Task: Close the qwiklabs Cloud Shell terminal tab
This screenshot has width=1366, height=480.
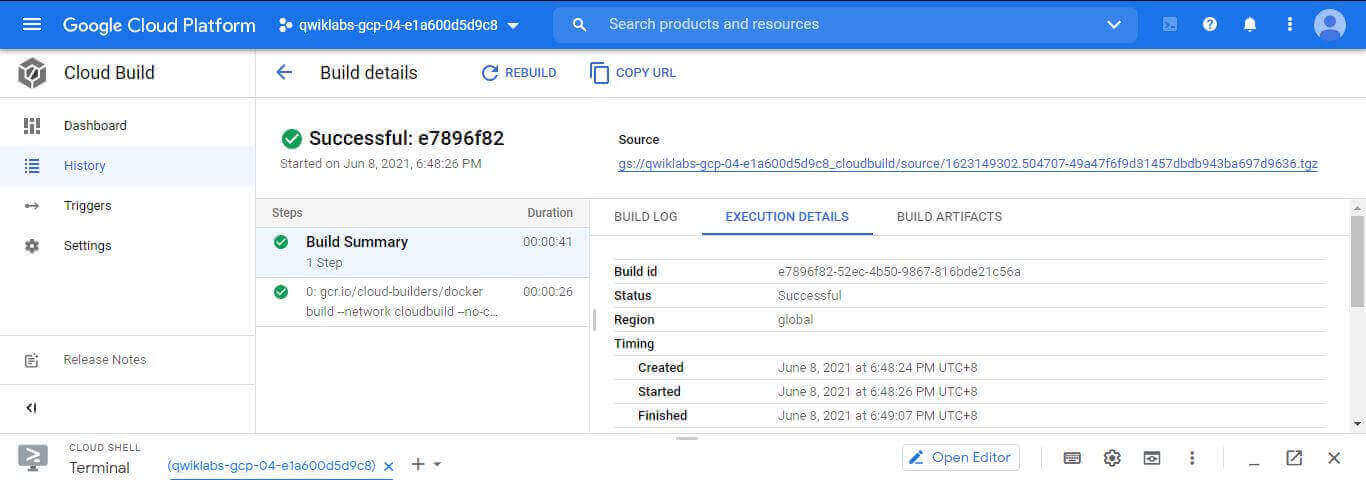Action: 389,466
